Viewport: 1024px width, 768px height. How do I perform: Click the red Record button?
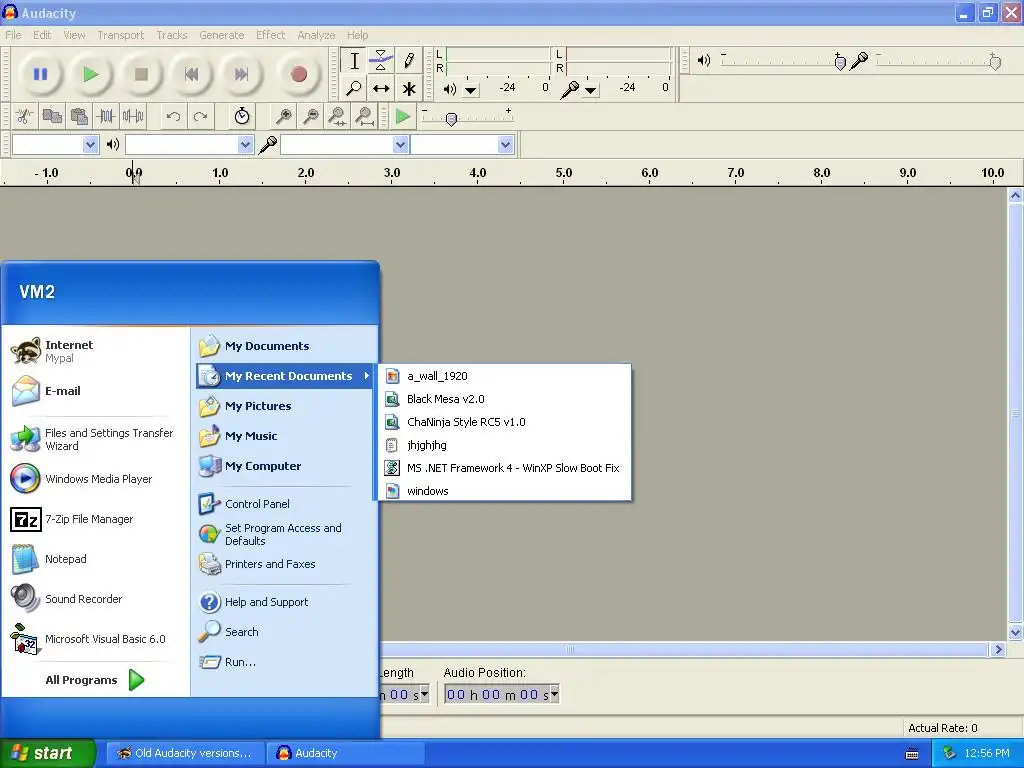click(298, 74)
